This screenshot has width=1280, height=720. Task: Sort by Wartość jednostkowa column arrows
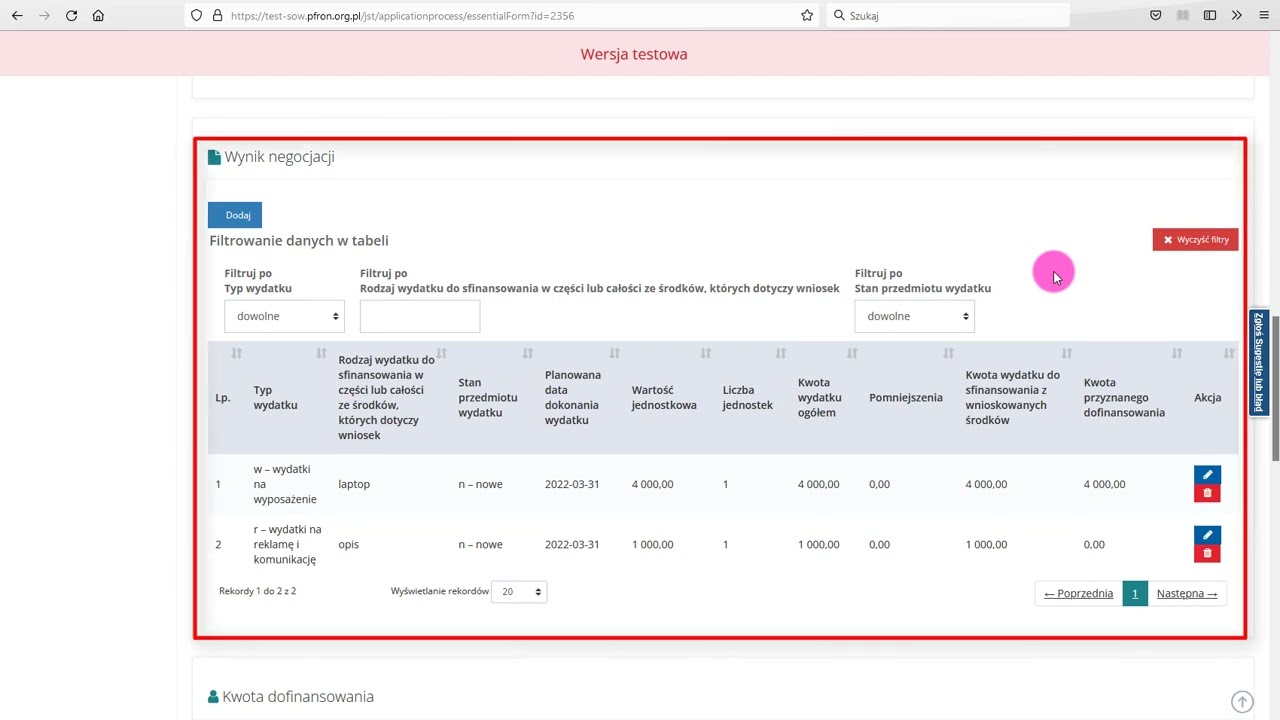(705, 353)
